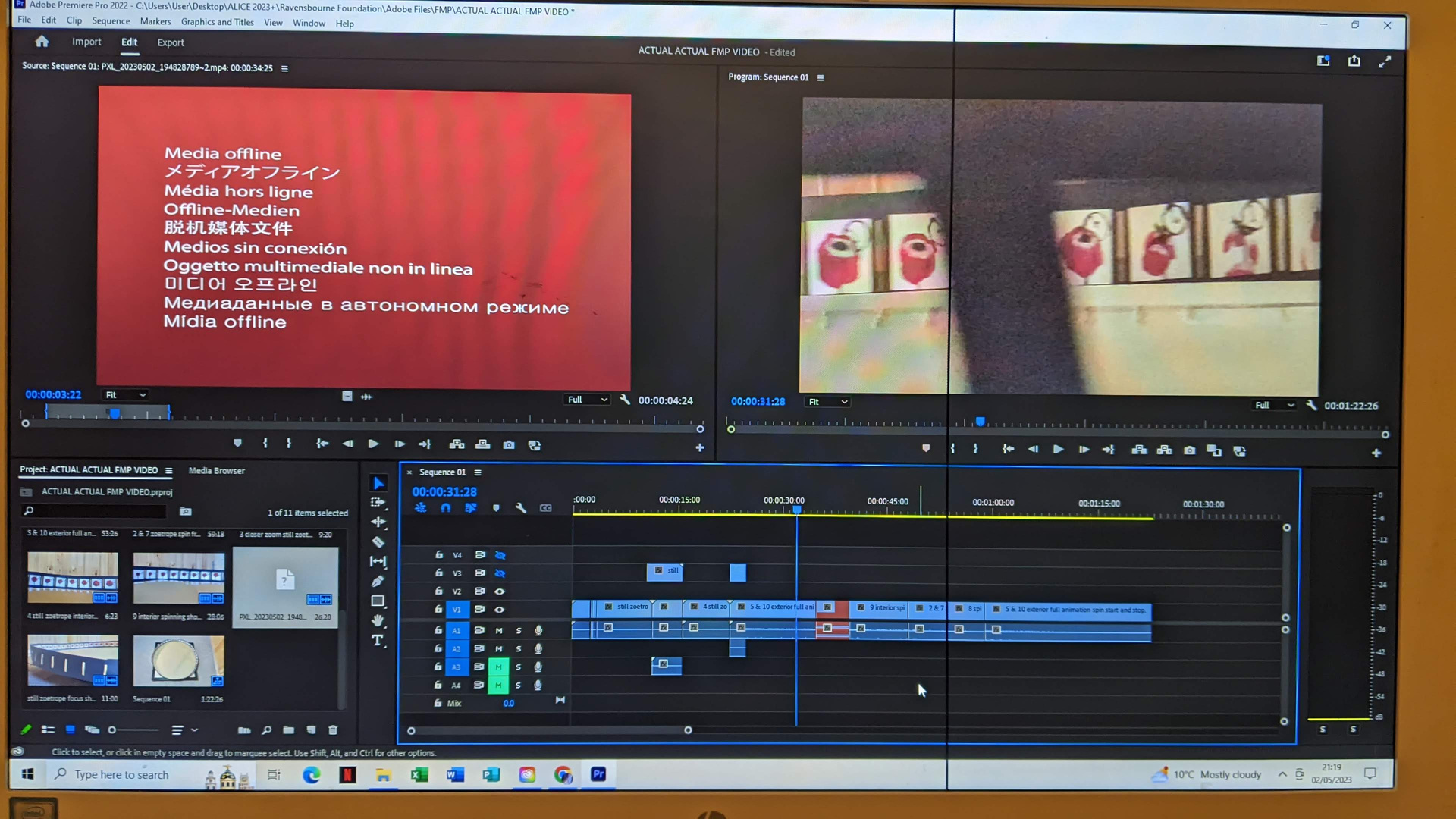1456x819 pixels.
Task: Click Overwrite button in Source monitor
Action: [x=482, y=444]
